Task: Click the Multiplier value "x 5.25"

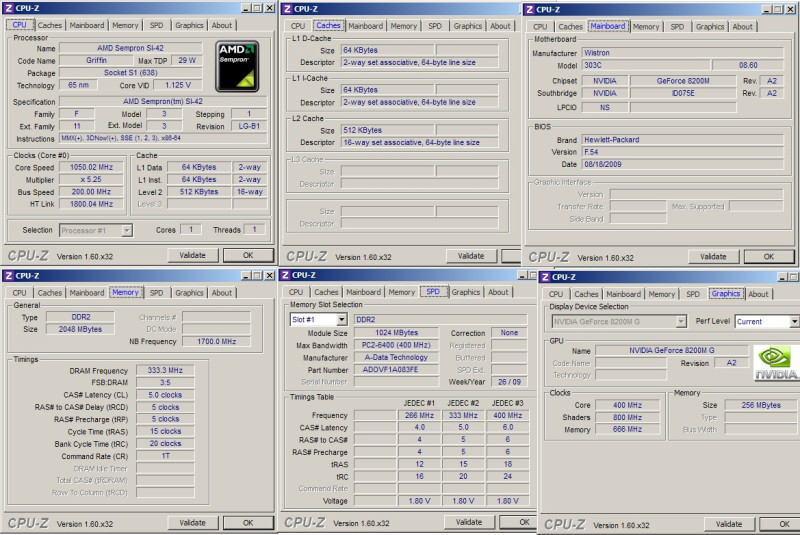Action: pos(91,180)
